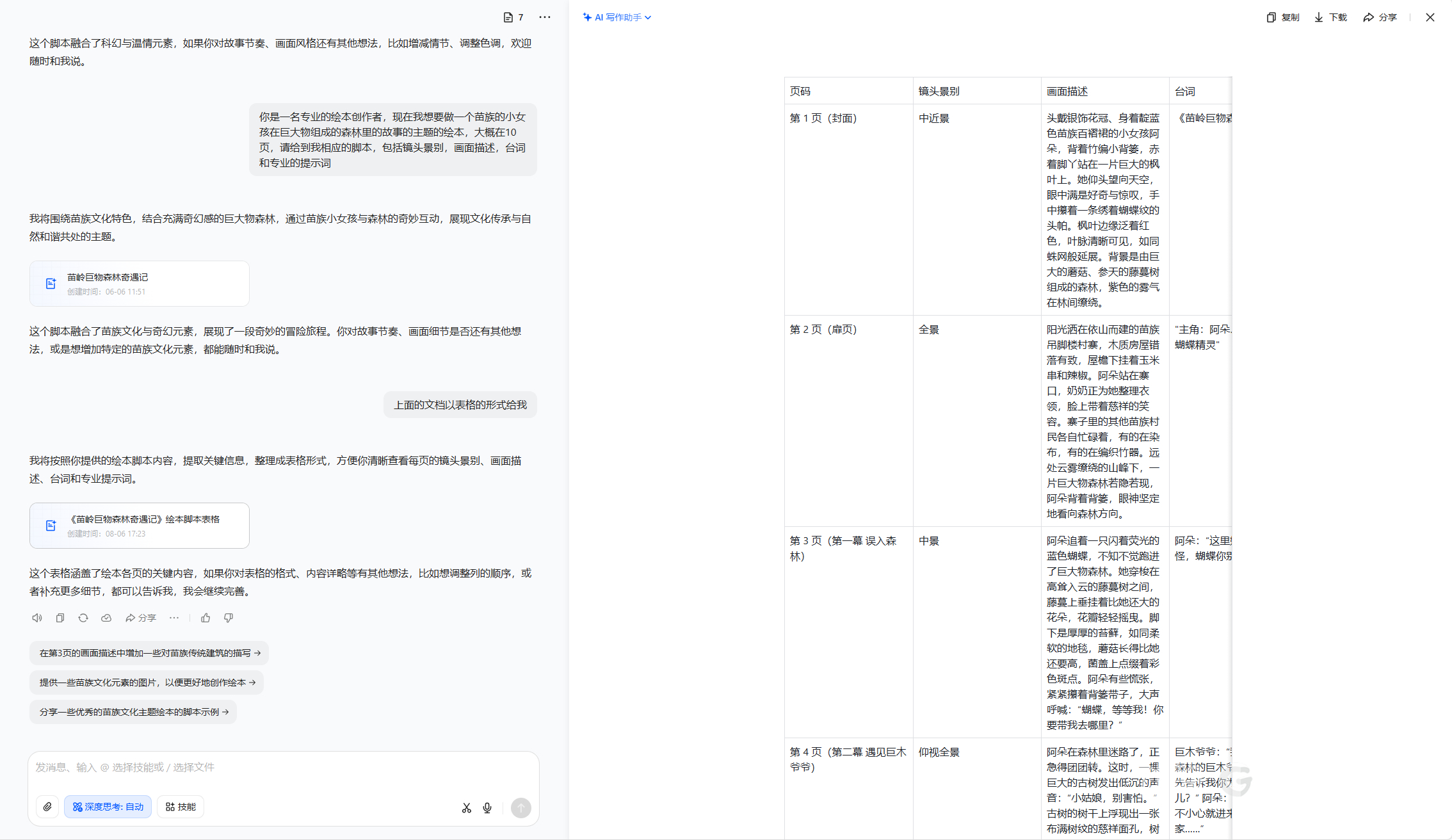Click the paperclip attachment icon
The width and height of the screenshot is (1452, 840).
coord(47,807)
